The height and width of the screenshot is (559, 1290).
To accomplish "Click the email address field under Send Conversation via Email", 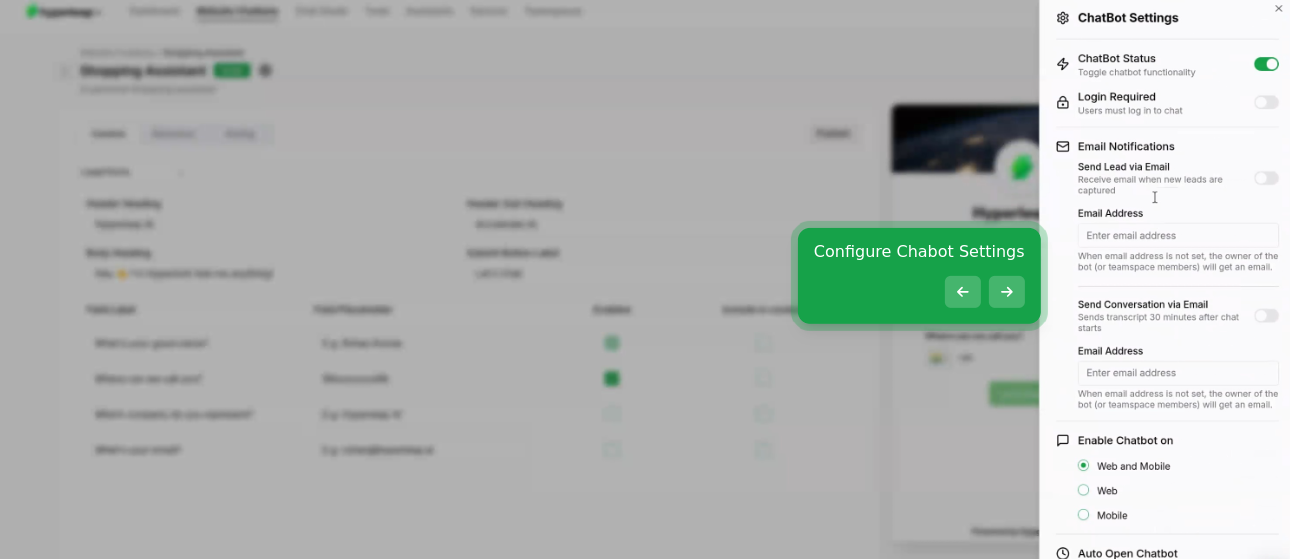I will pos(1178,373).
